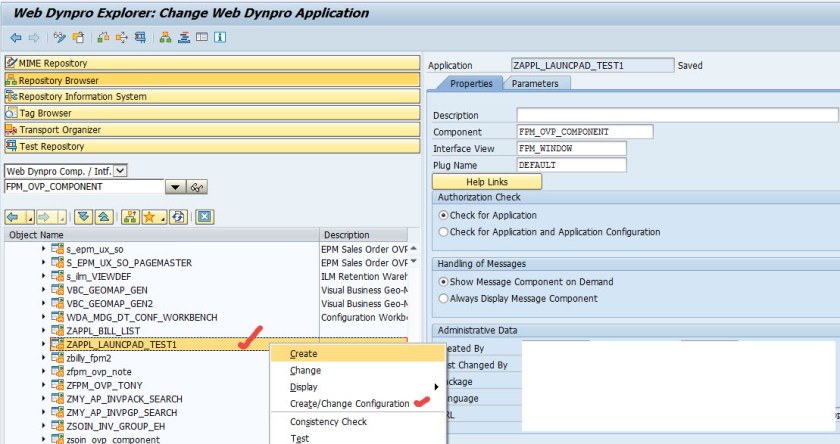Click the glasses Display icon beside component field
Viewport: 840px width, 444px height.
coord(197,187)
